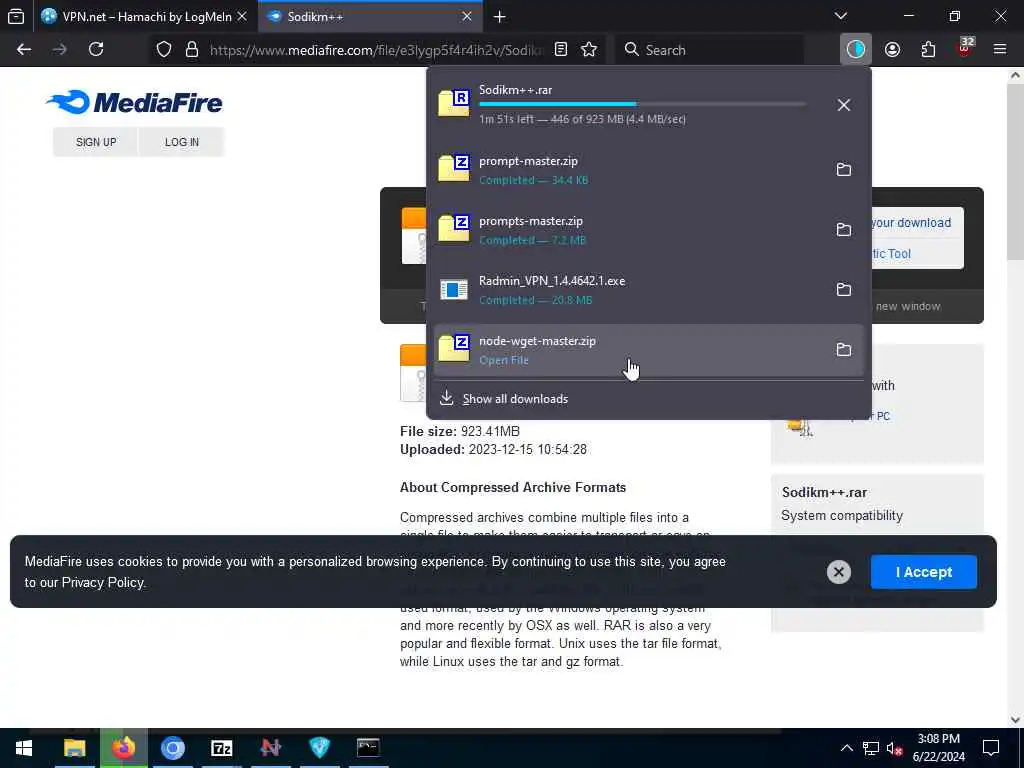Click Show all downloads

click(515, 398)
